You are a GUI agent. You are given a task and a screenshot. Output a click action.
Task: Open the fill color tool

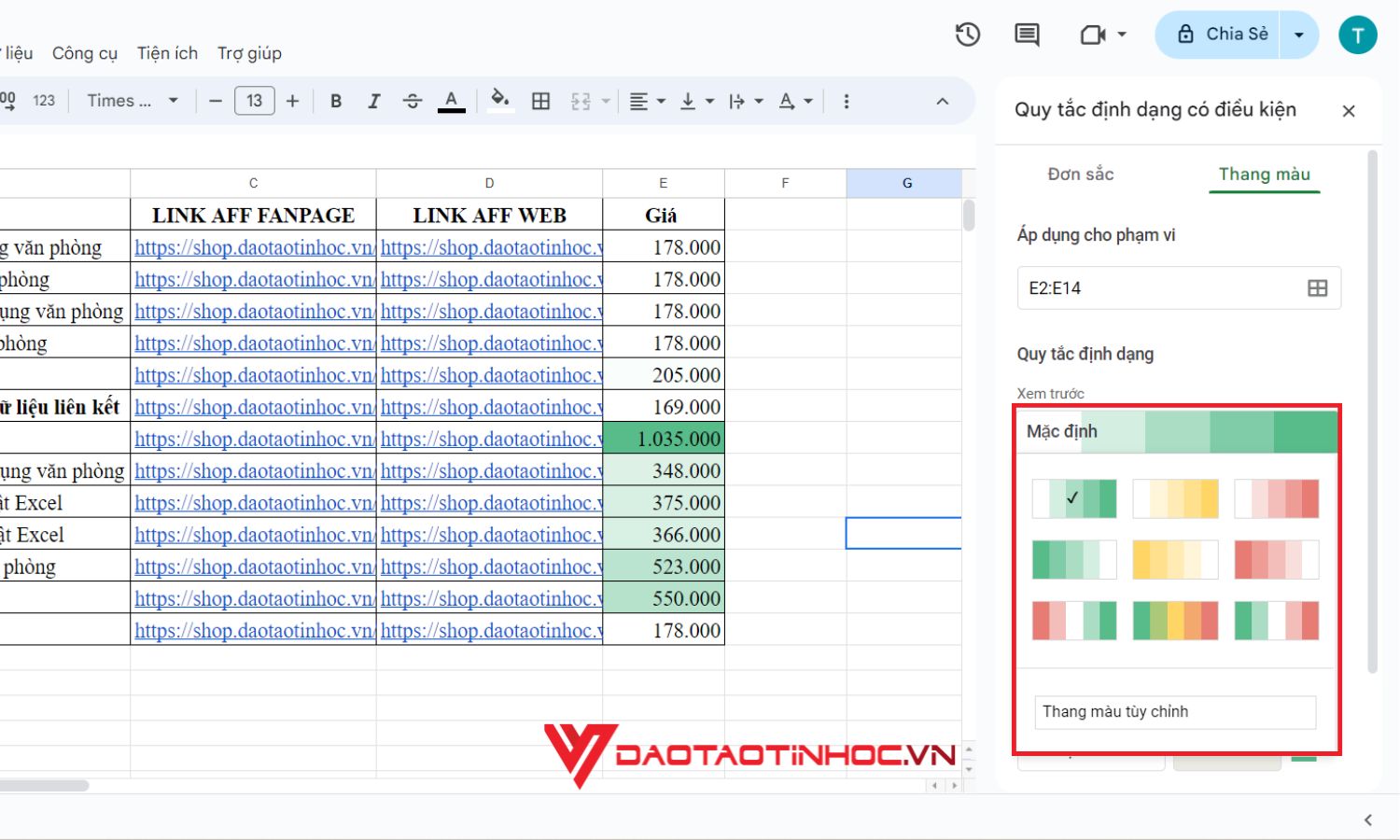500,100
